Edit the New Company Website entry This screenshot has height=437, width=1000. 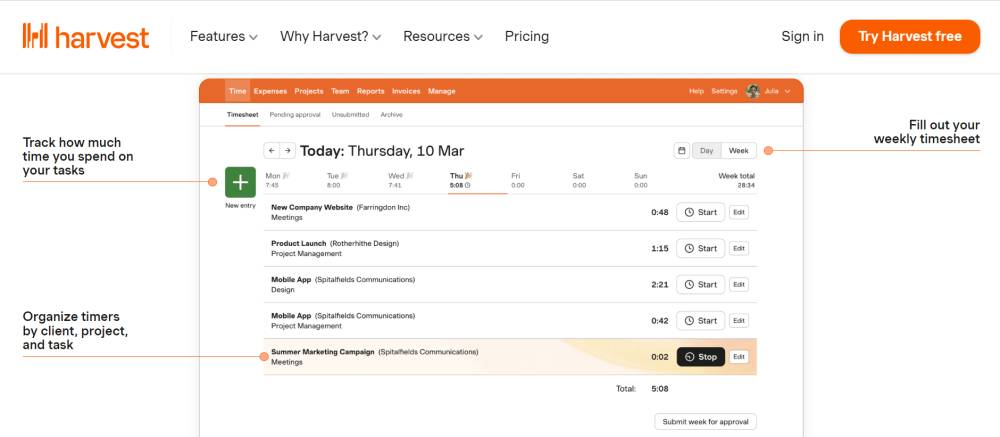pyautogui.click(x=739, y=212)
